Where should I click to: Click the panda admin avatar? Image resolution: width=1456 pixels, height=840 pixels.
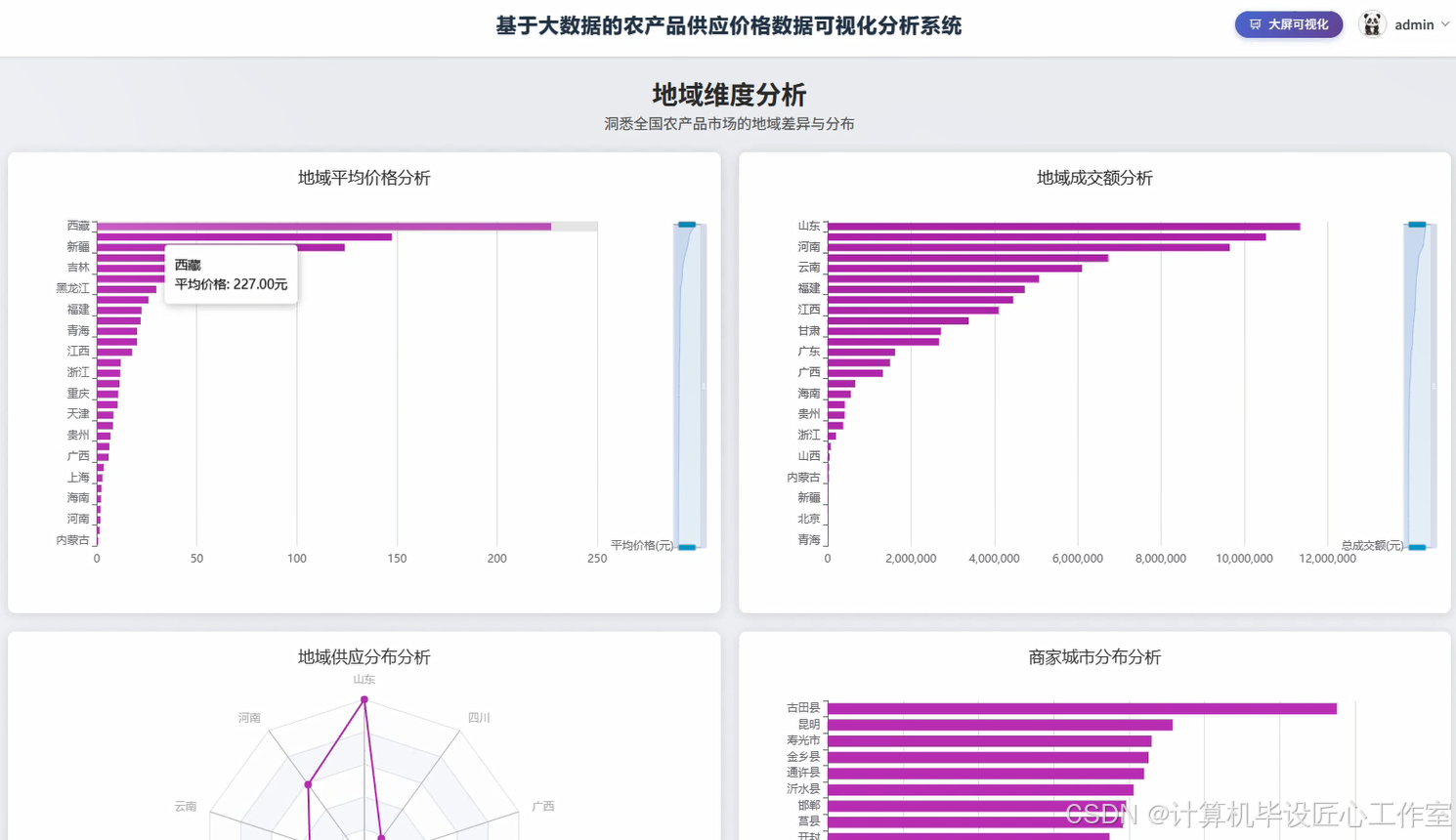(x=1372, y=24)
